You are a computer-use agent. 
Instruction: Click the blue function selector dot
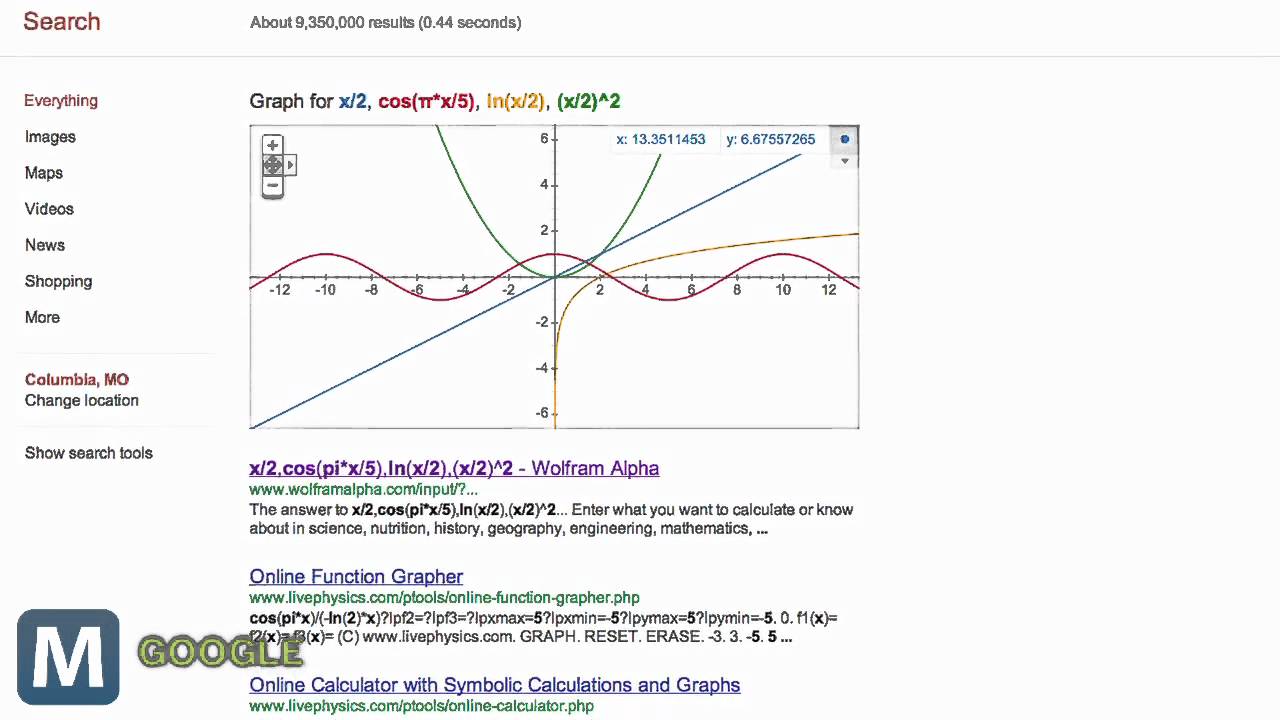(845, 140)
